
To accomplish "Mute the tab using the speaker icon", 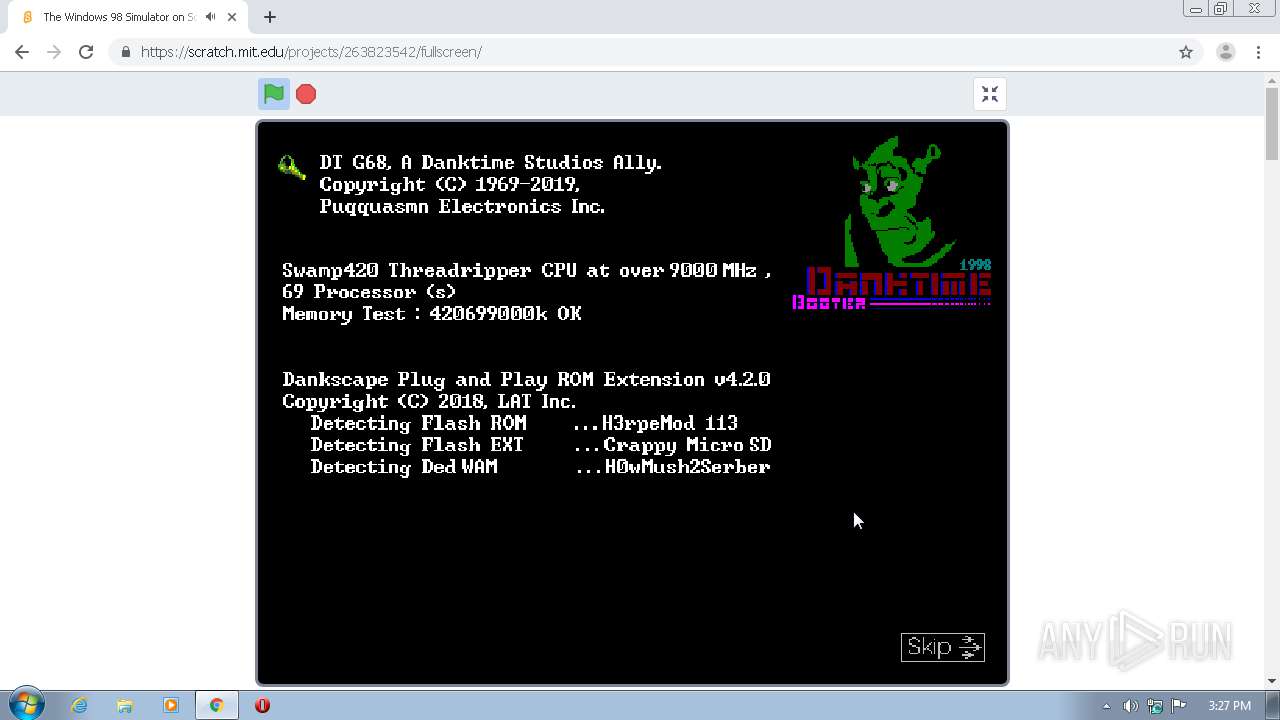I will (x=210, y=17).
